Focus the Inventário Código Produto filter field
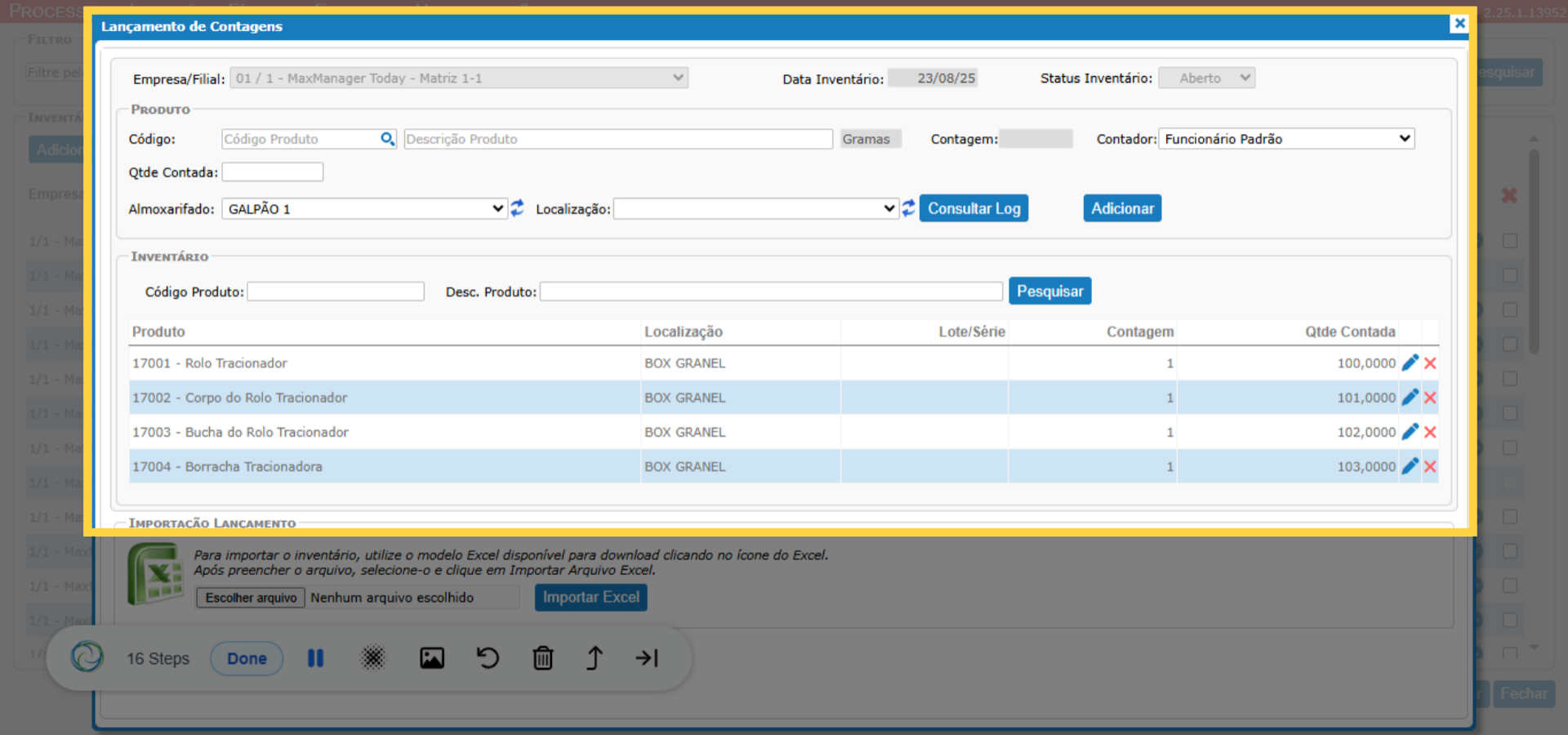Image resolution: width=1568 pixels, height=735 pixels. [x=336, y=292]
